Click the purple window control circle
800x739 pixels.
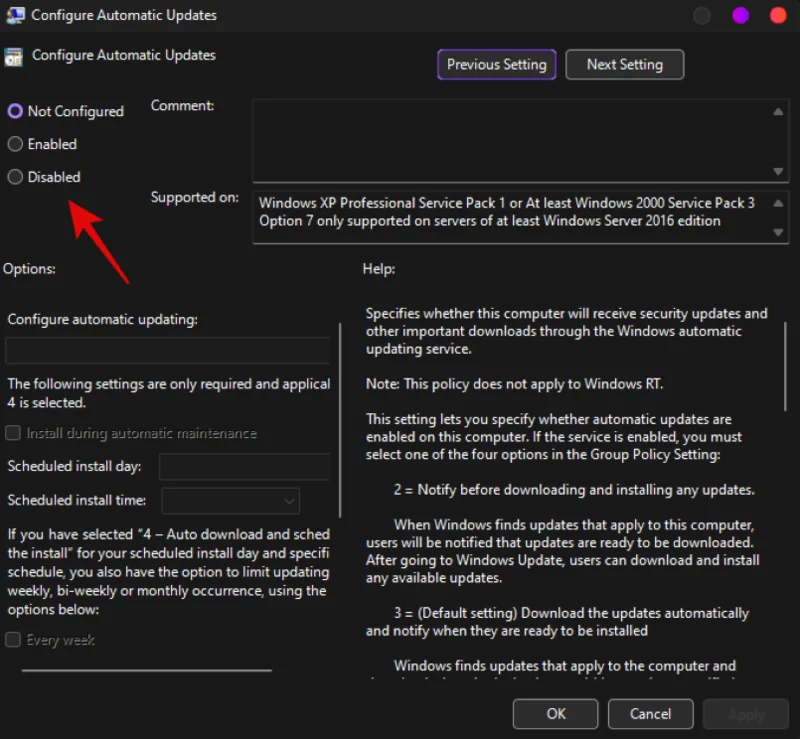pyautogui.click(x=741, y=15)
